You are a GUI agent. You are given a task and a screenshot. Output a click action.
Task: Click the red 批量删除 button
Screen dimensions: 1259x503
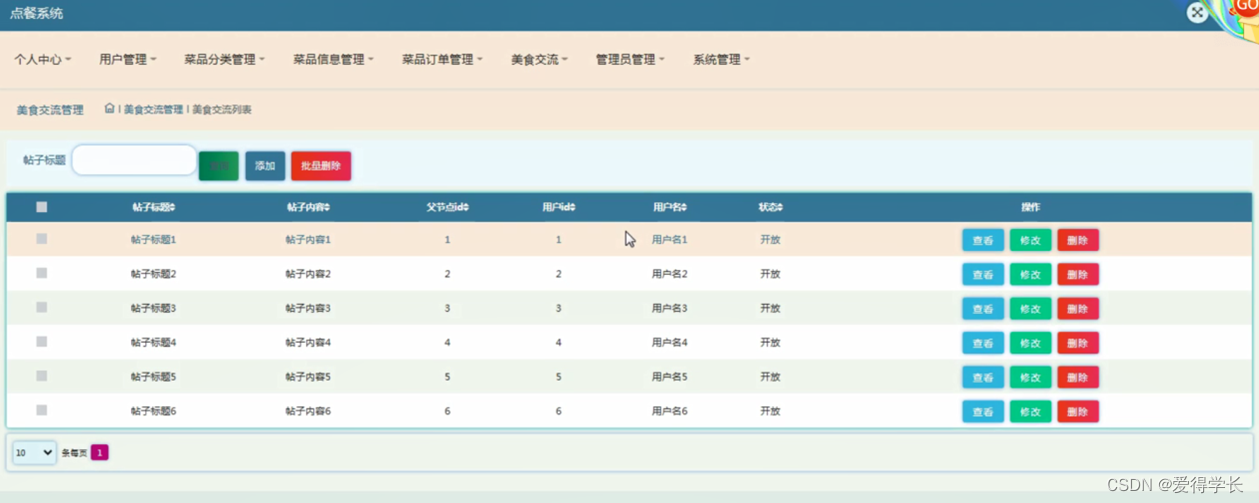click(321, 166)
